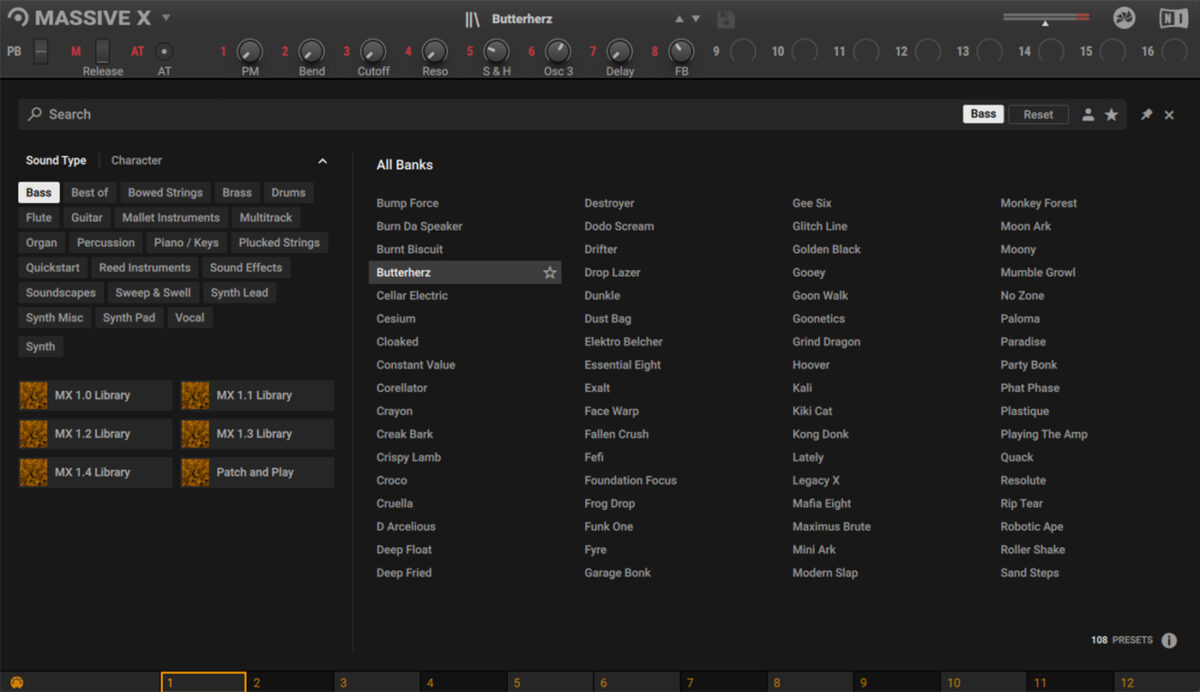Click macro knob 6 Osc 3
1200x692 pixels.
(x=558, y=52)
